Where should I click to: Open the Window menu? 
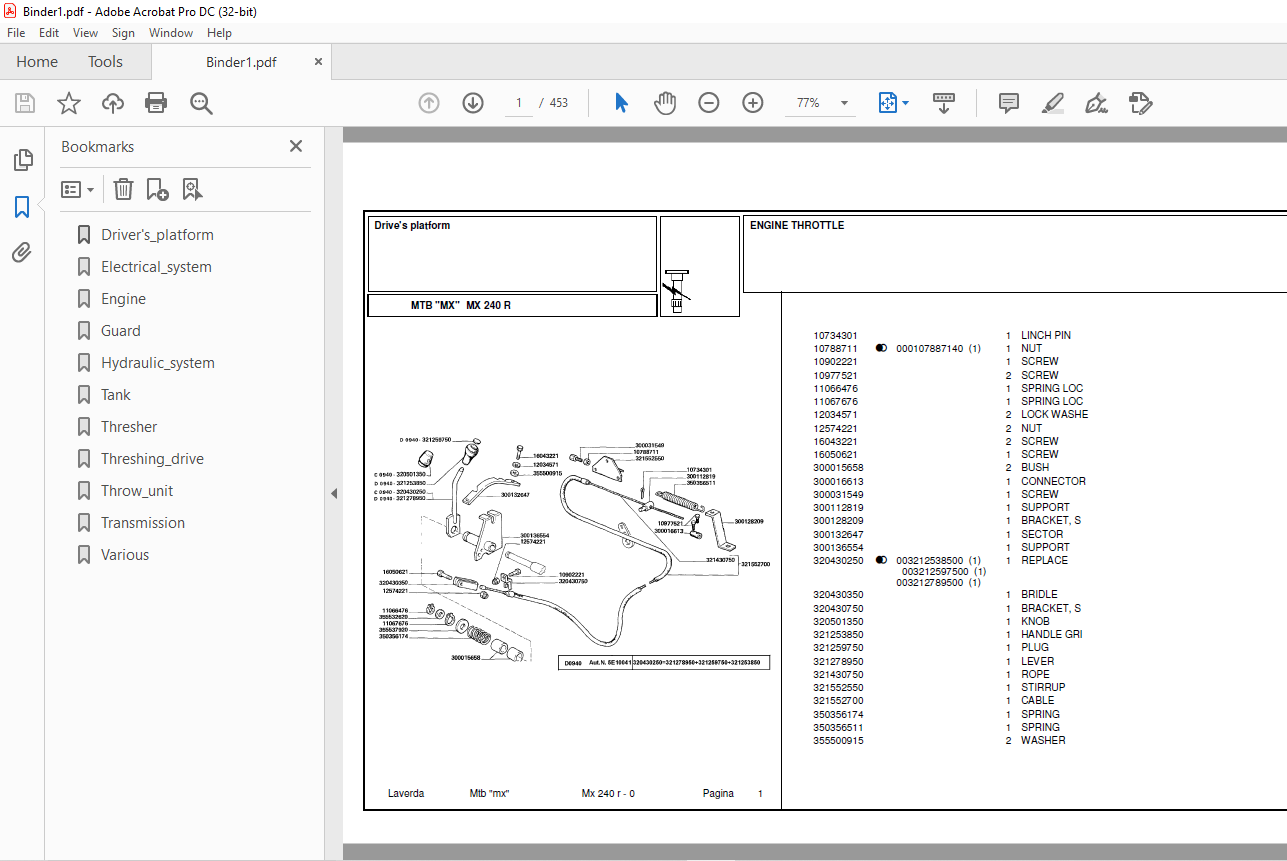point(171,33)
